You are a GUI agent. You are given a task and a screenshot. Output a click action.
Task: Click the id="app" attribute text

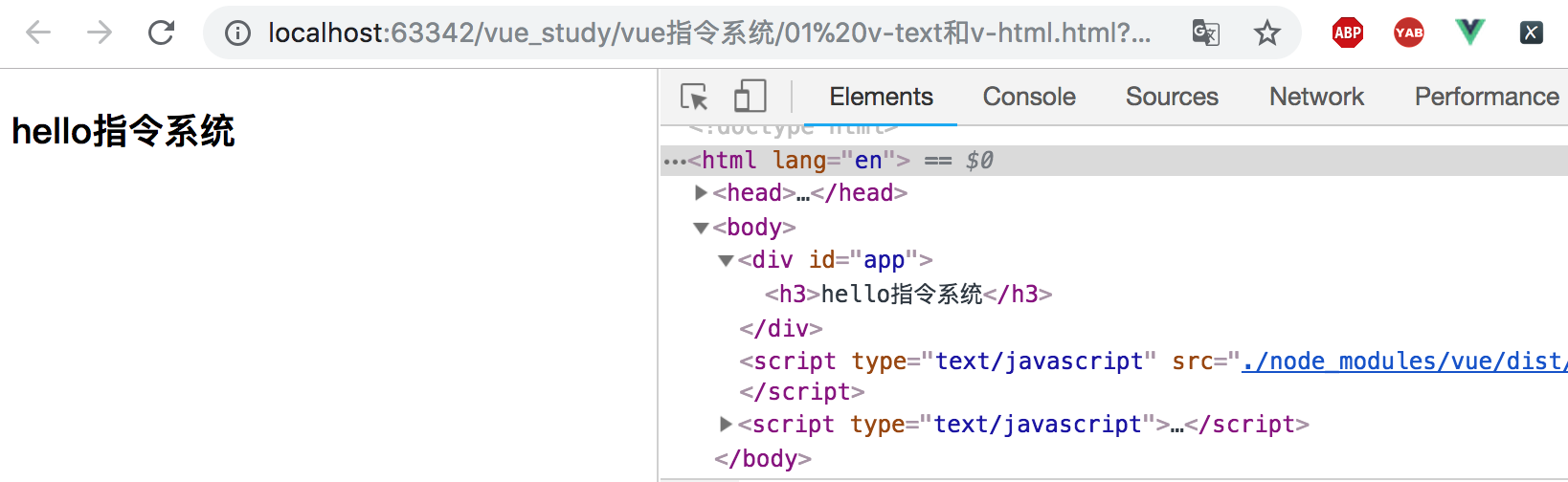tap(863, 260)
